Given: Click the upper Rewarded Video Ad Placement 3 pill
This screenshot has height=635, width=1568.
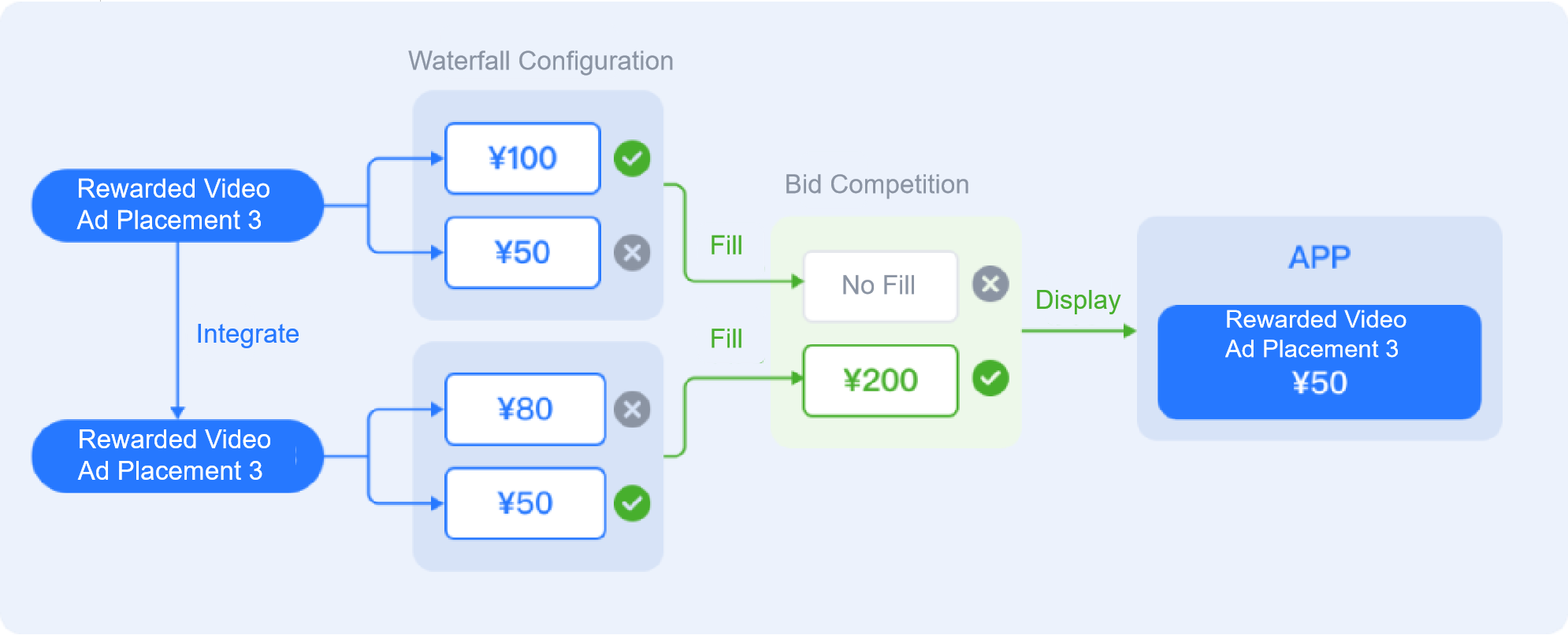Looking at the screenshot, I should (x=177, y=205).
